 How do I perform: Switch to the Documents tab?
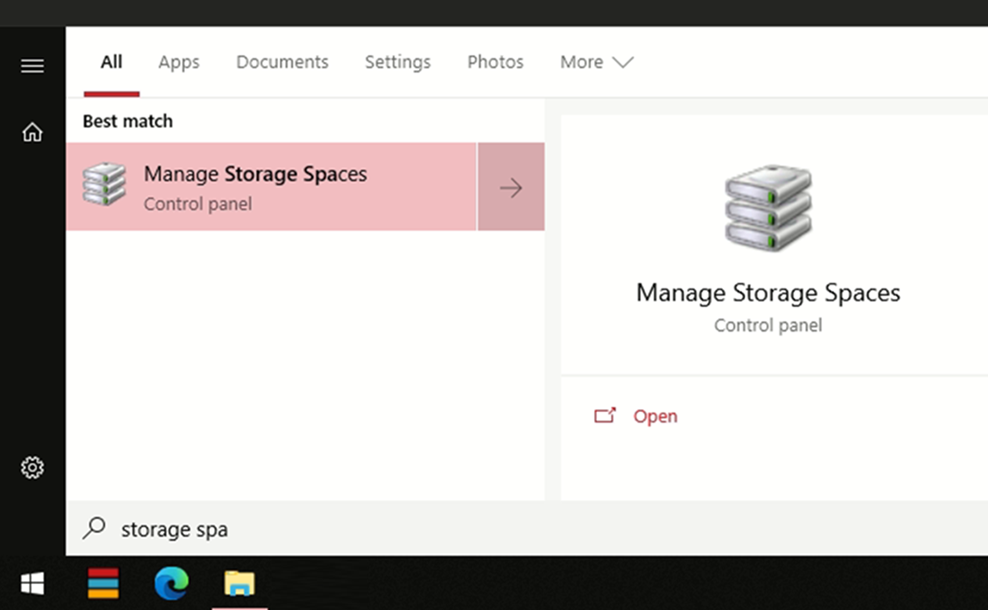(x=282, y=62)
